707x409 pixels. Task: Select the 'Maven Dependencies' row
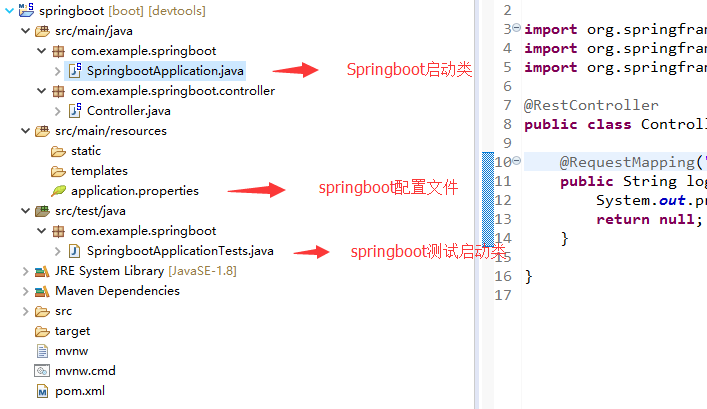(x=117, y=291)
